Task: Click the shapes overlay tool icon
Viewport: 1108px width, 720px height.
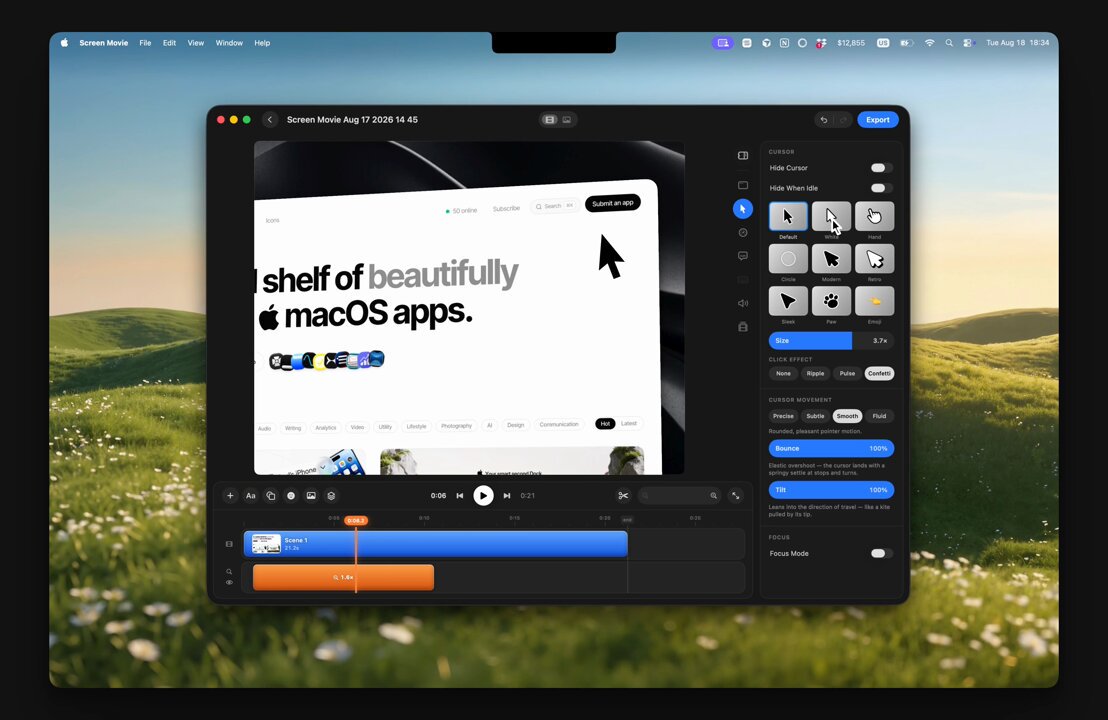Action: [x=271, y=496]
